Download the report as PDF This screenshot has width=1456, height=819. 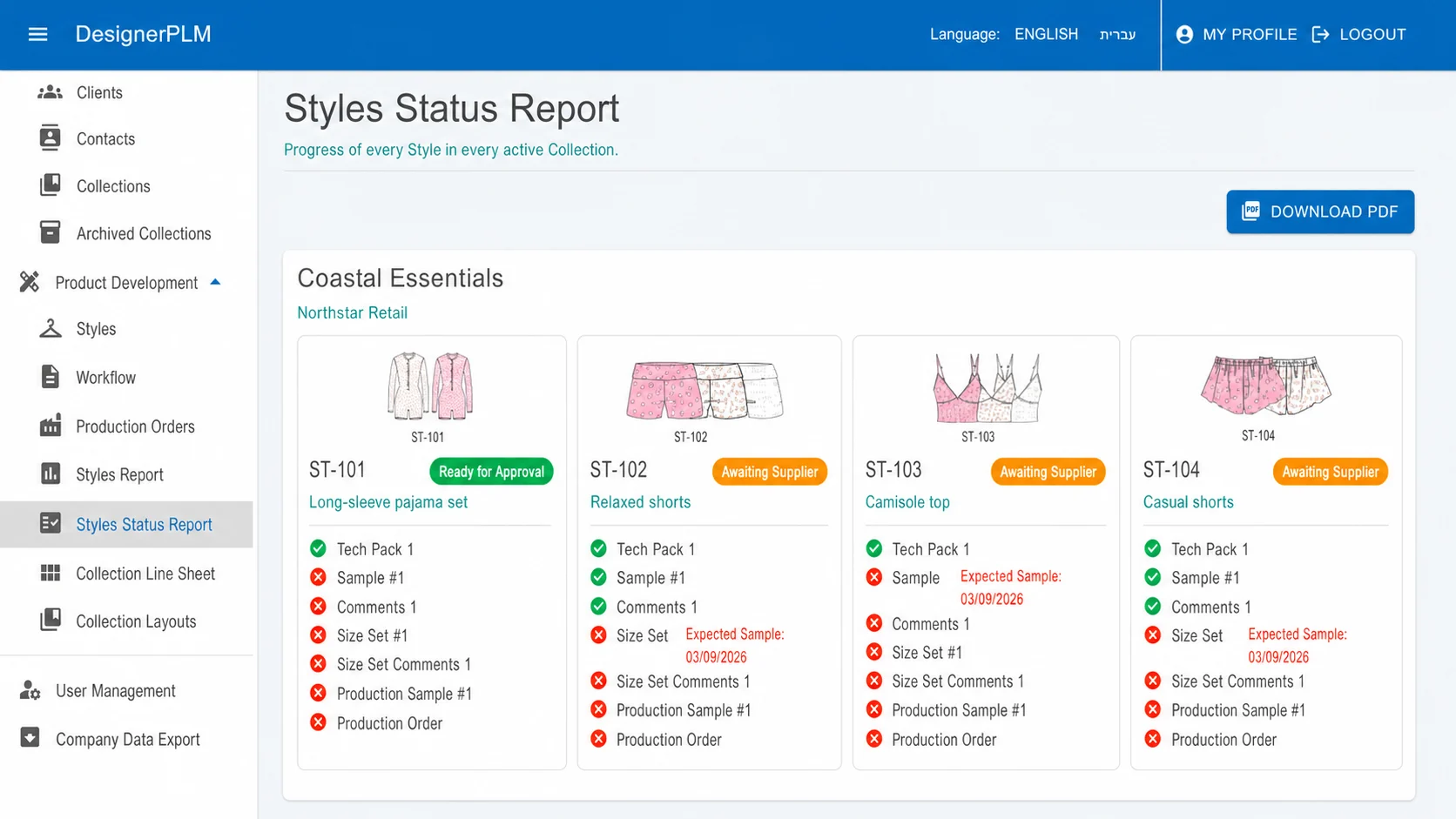pos(1320,211)
